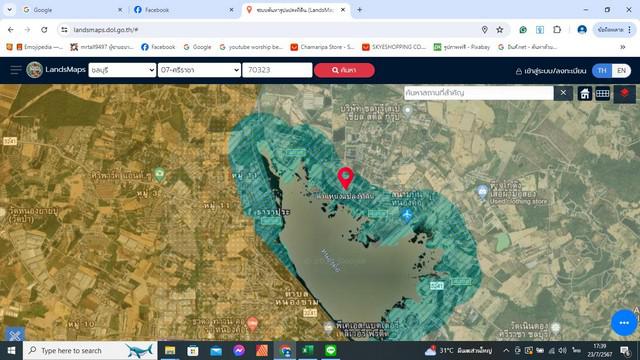The width and height of the screenshot is (640, 360).
Task: Click the red search button
Action: [x=344, y=70]
